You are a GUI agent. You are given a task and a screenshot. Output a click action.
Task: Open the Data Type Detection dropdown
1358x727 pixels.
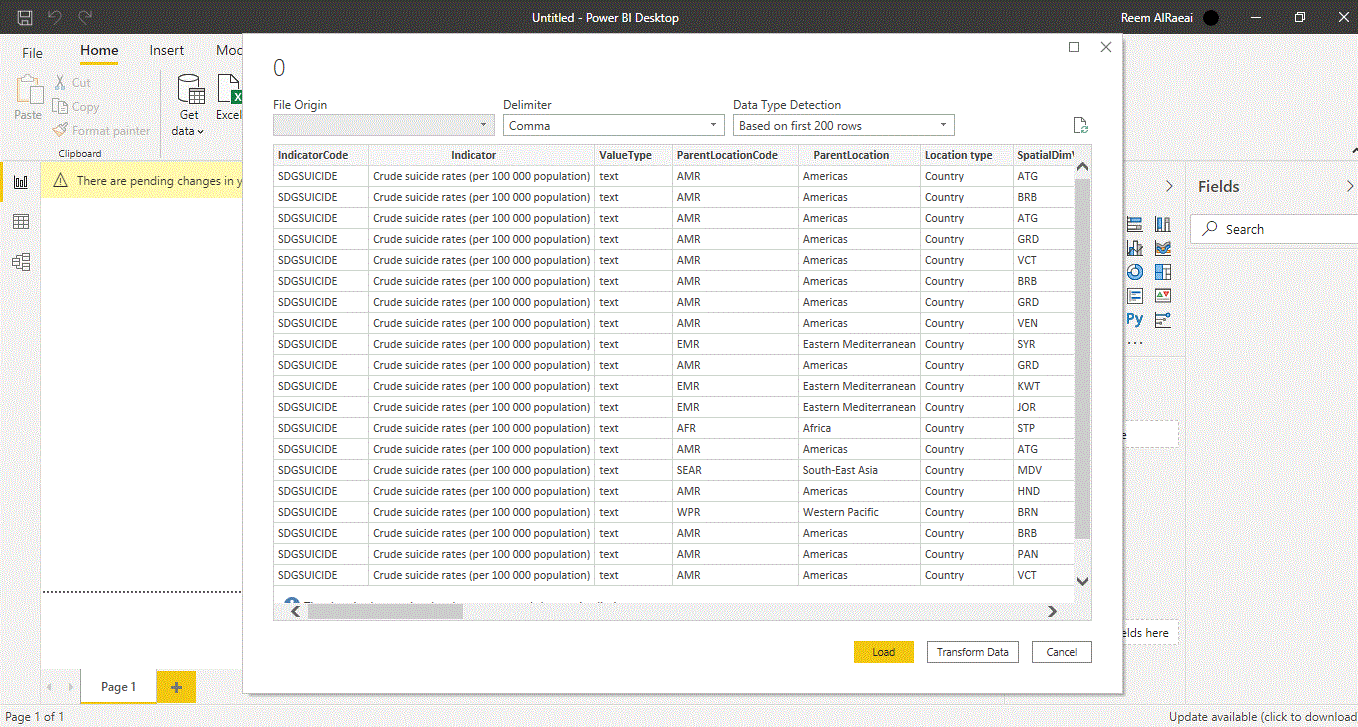[x=844, y=125]
